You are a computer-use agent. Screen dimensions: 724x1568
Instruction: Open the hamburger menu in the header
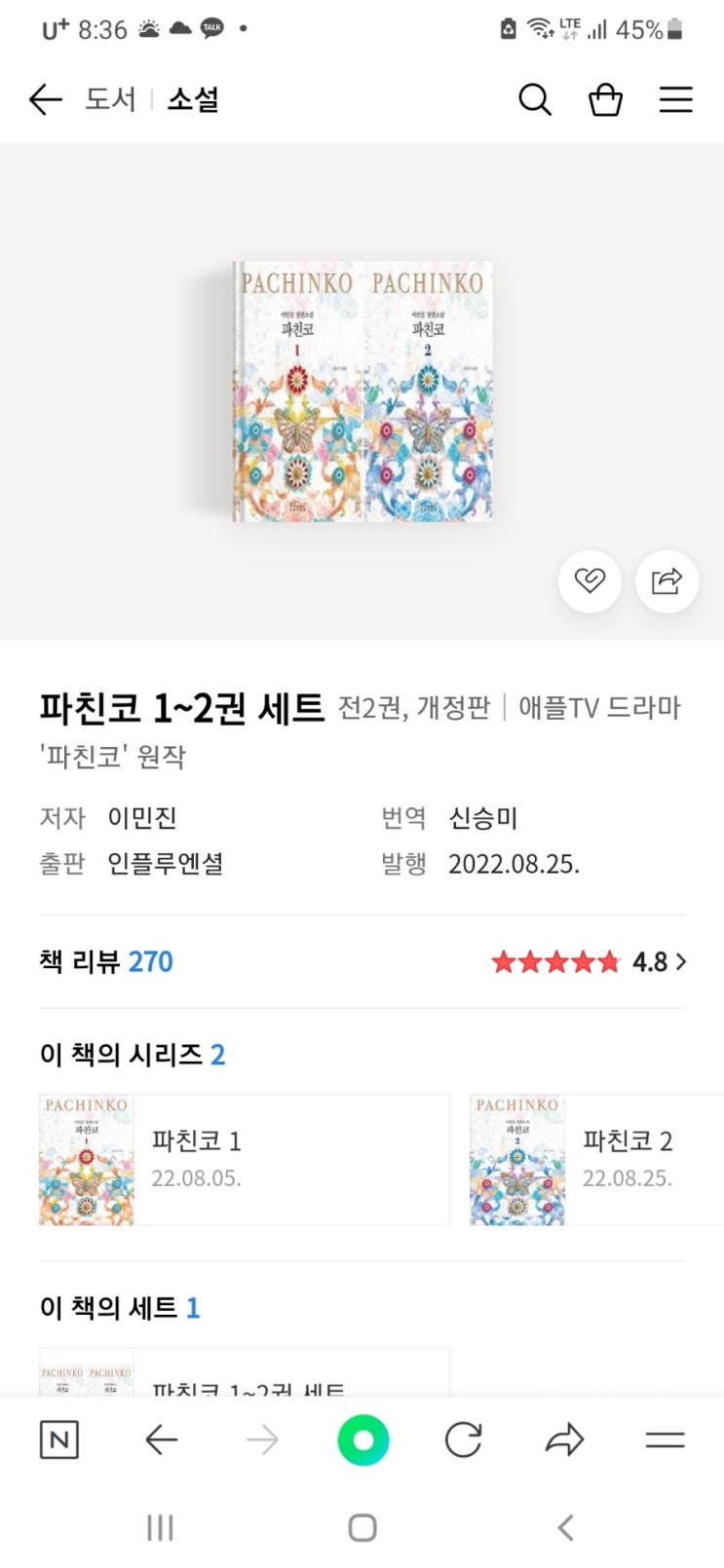point(675,99)
